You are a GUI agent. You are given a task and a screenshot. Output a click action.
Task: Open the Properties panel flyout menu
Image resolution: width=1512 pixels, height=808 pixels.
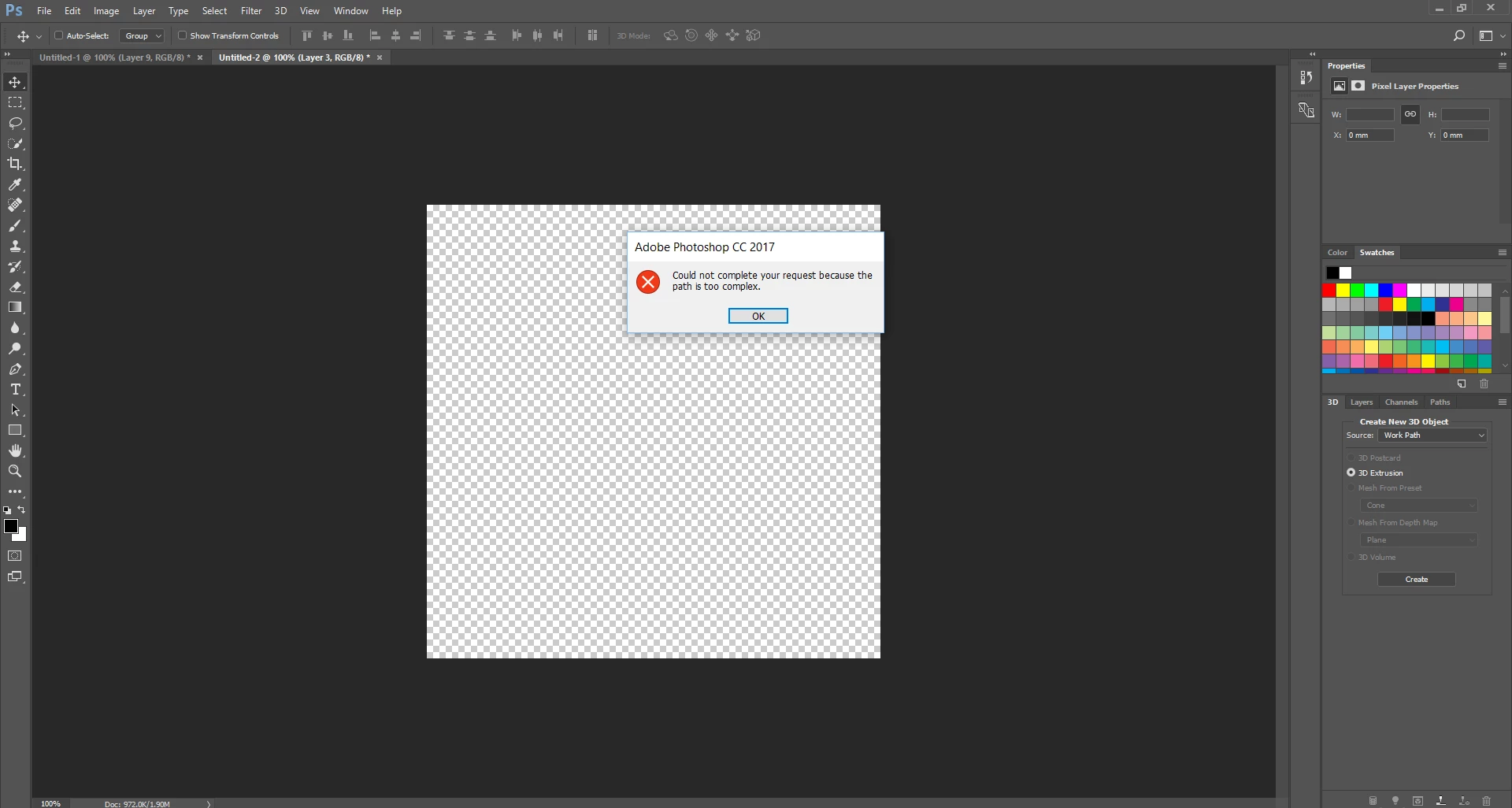(1503, 65)
